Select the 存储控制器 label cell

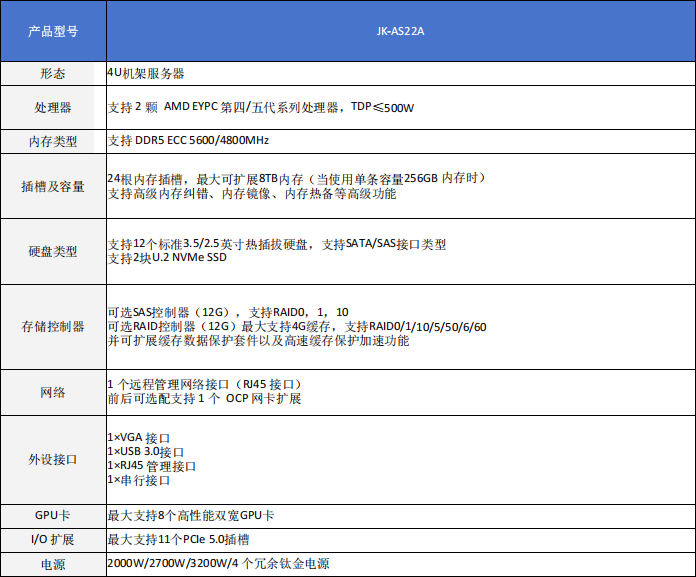52,326
